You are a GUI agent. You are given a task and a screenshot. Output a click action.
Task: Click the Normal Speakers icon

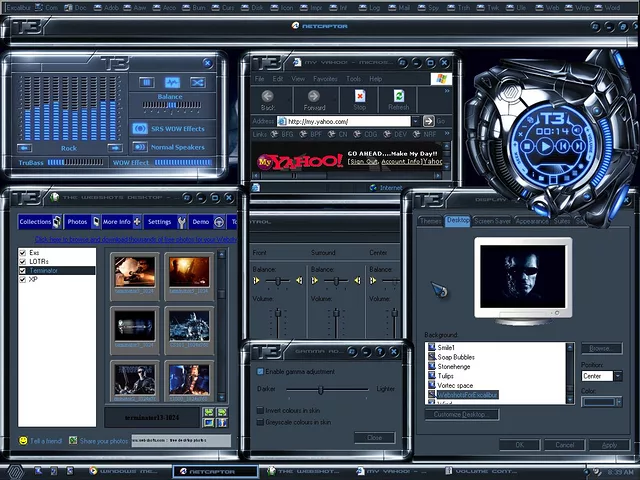point(141,147)
